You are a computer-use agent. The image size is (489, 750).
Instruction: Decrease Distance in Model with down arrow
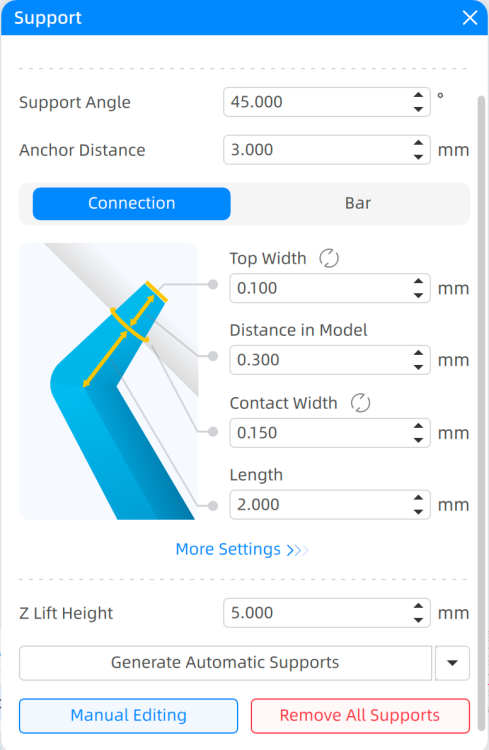(x=418, y=367)
